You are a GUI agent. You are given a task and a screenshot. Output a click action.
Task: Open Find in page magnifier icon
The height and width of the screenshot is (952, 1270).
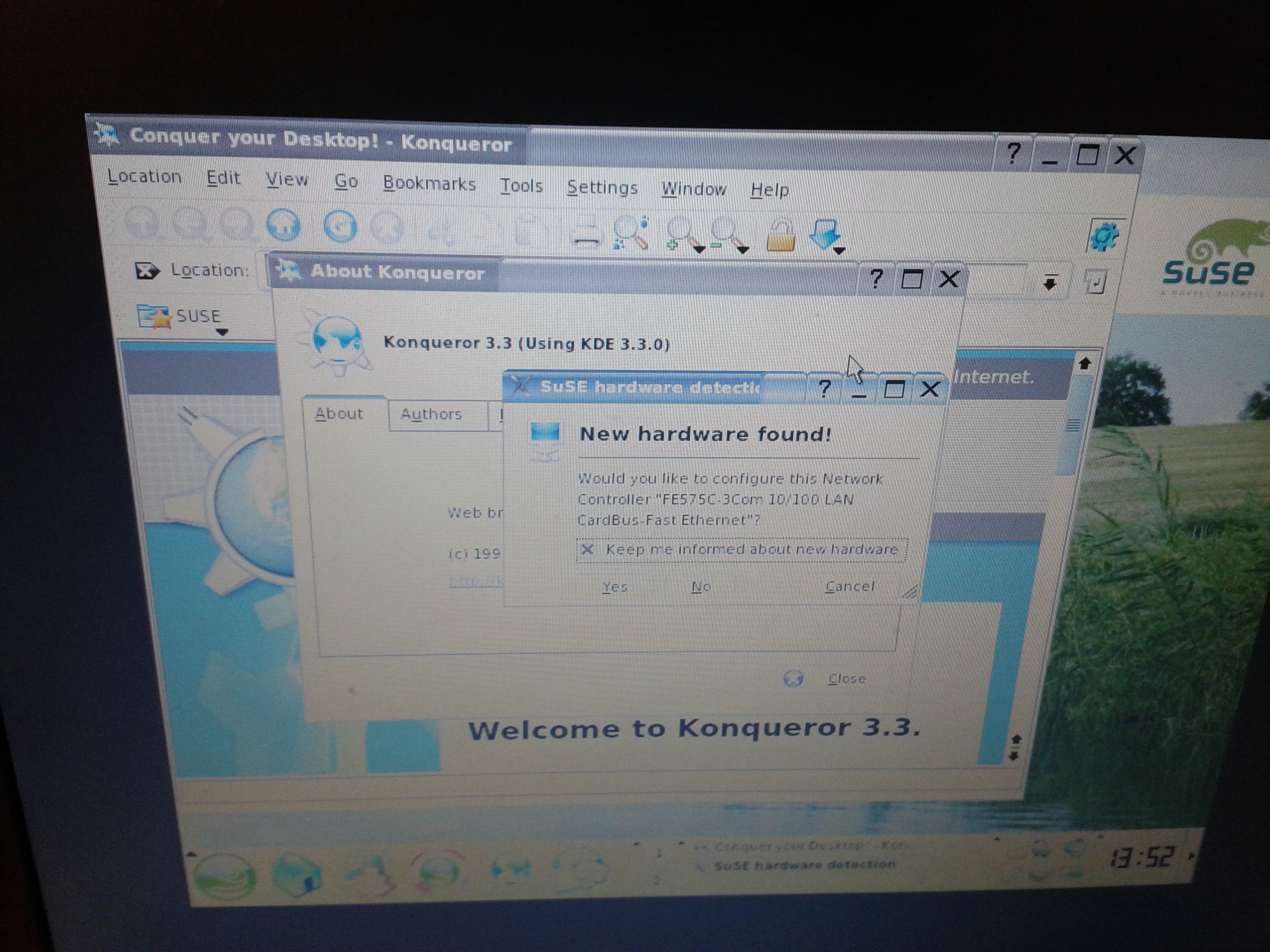[x=632, y=233]
